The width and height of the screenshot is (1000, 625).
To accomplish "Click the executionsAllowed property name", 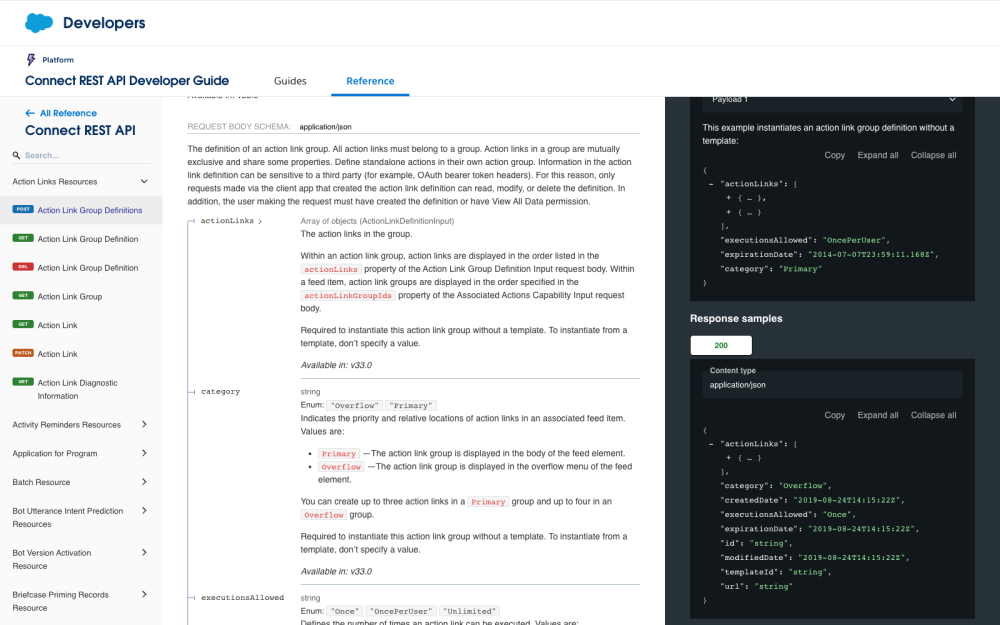I will coord(242,598).
